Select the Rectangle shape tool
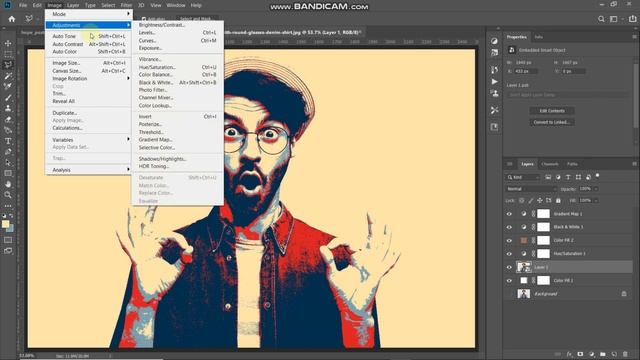The width and height of the screenshot is (640, 360). (8, 173)
